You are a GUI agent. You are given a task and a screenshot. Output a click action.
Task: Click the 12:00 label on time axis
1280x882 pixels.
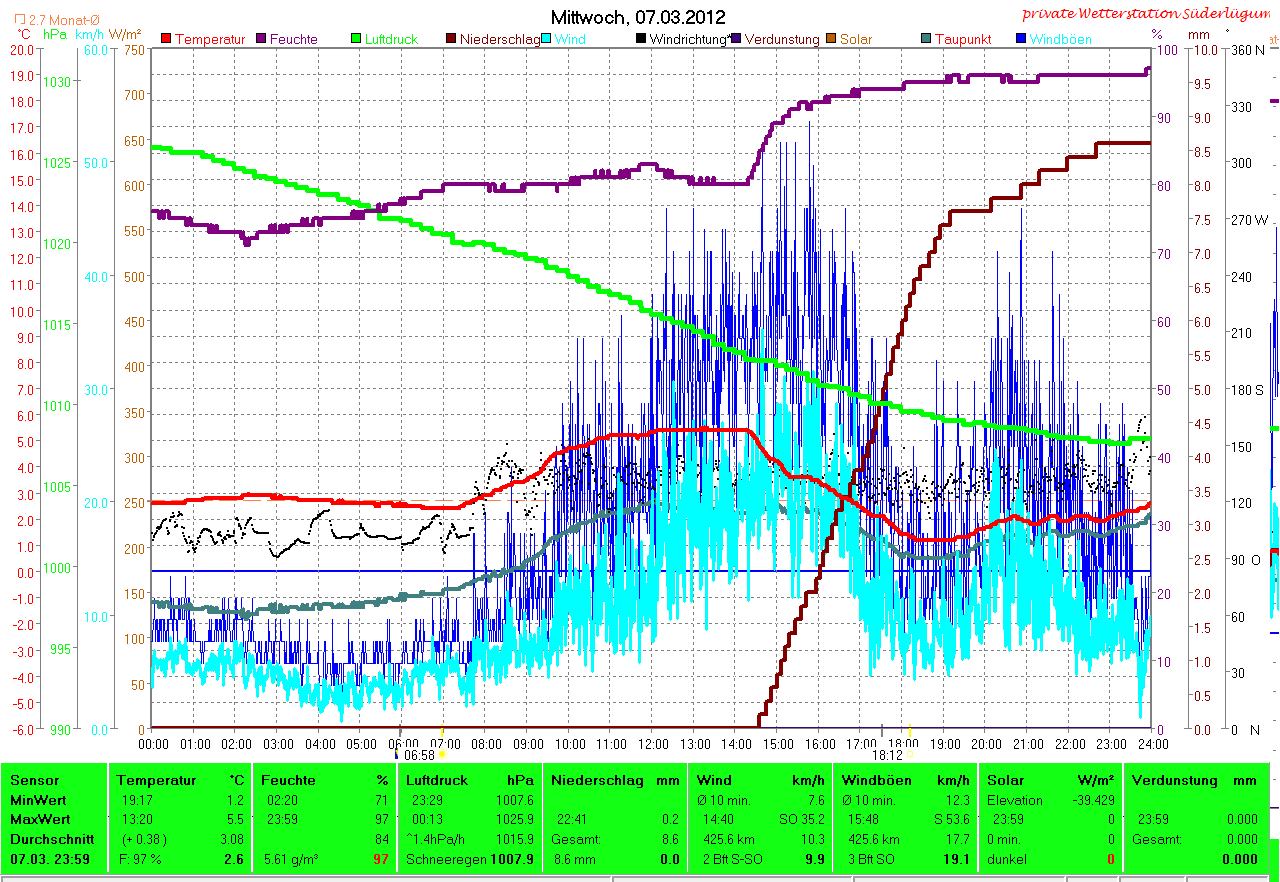point(652,744)
